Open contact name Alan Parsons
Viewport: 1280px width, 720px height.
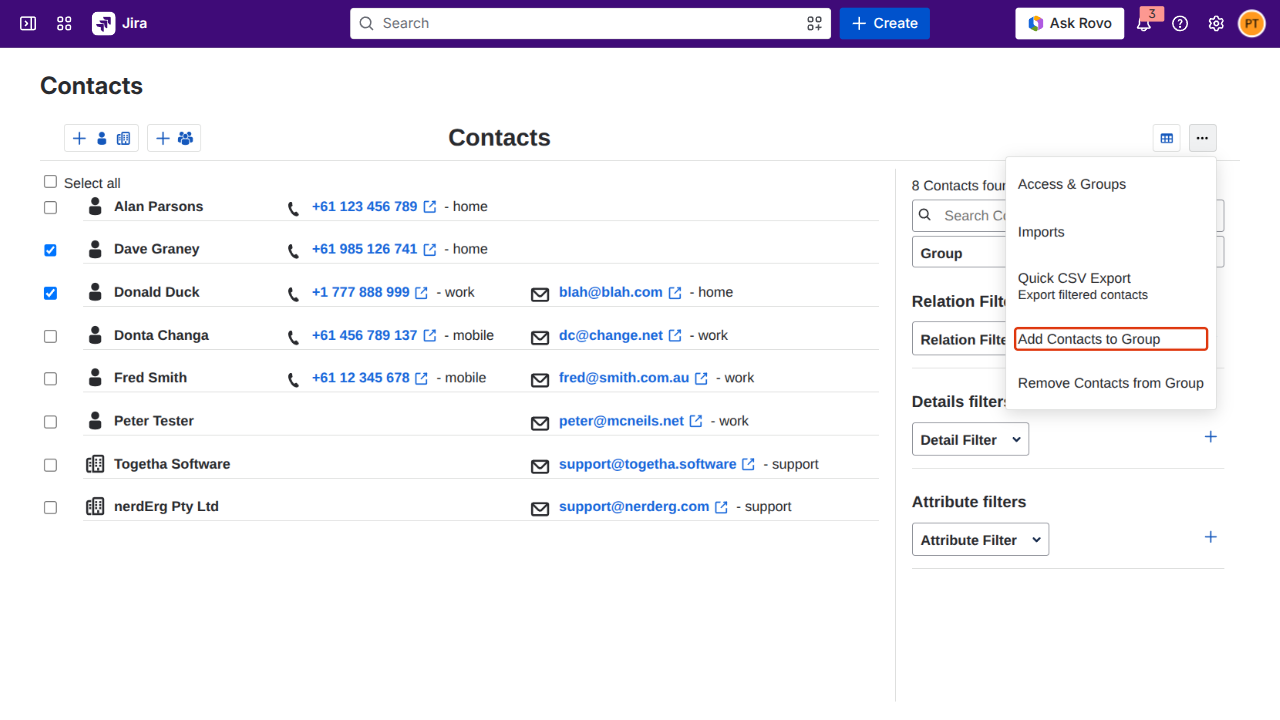[x=158, y=206]
